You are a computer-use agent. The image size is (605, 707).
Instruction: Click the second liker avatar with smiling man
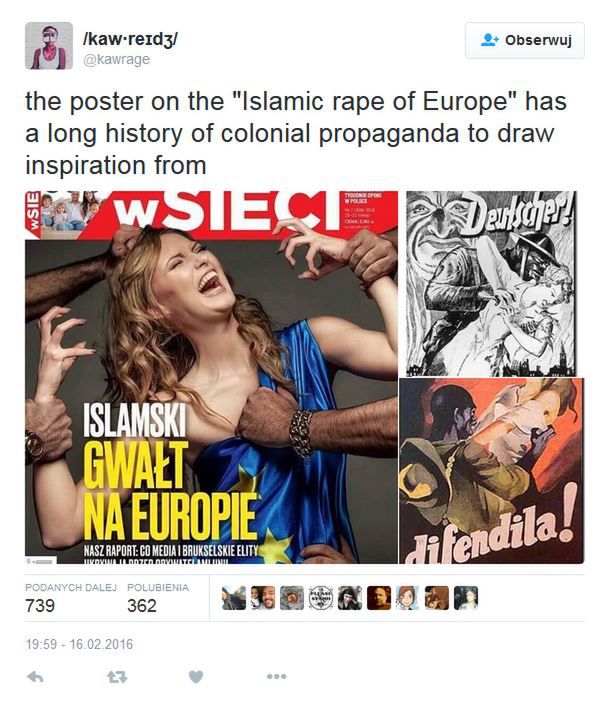263,598
